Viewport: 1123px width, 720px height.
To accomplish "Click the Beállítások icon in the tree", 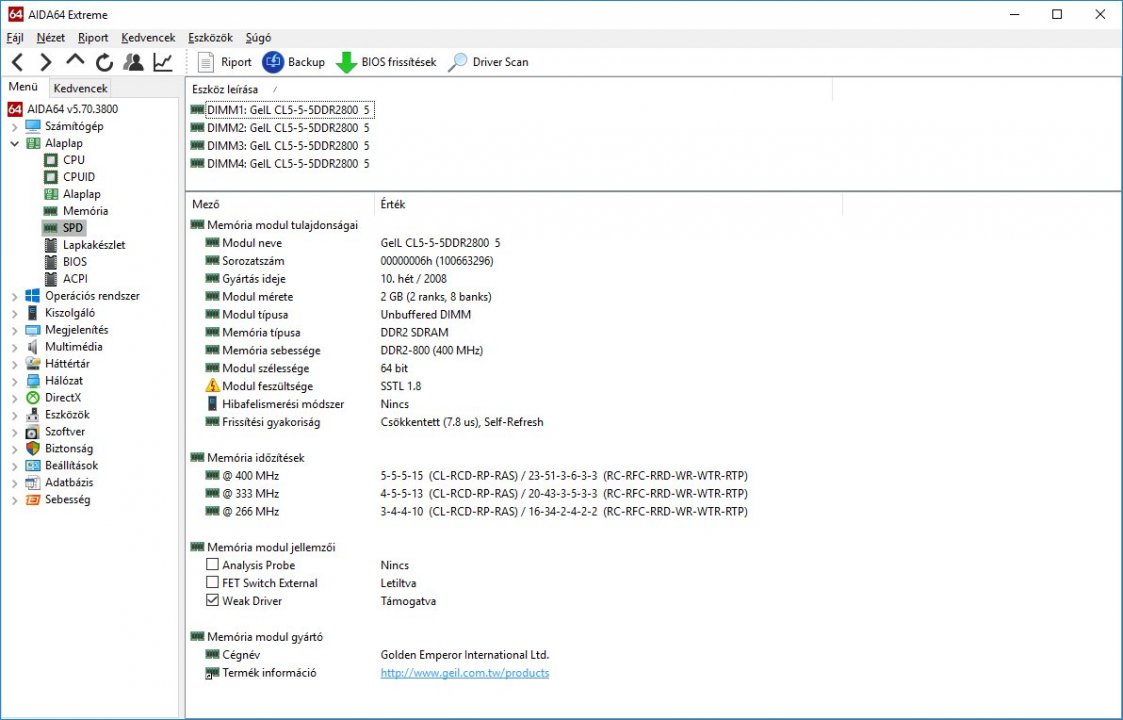I will (x=33, y=466).
